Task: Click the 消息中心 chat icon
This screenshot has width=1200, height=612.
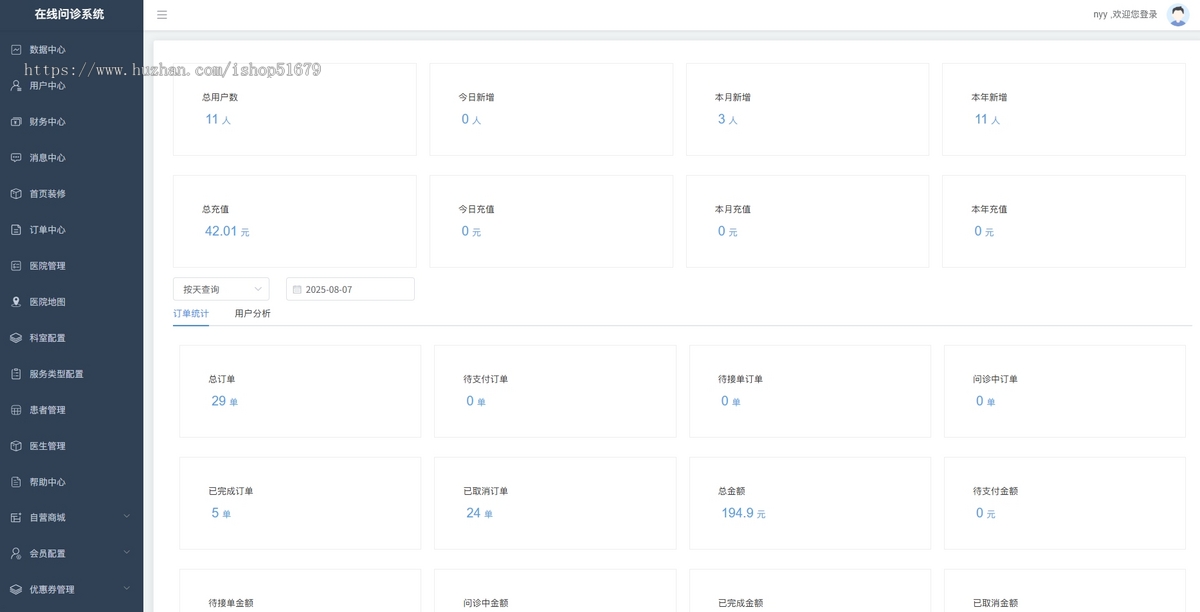Action: click(16, 157)
